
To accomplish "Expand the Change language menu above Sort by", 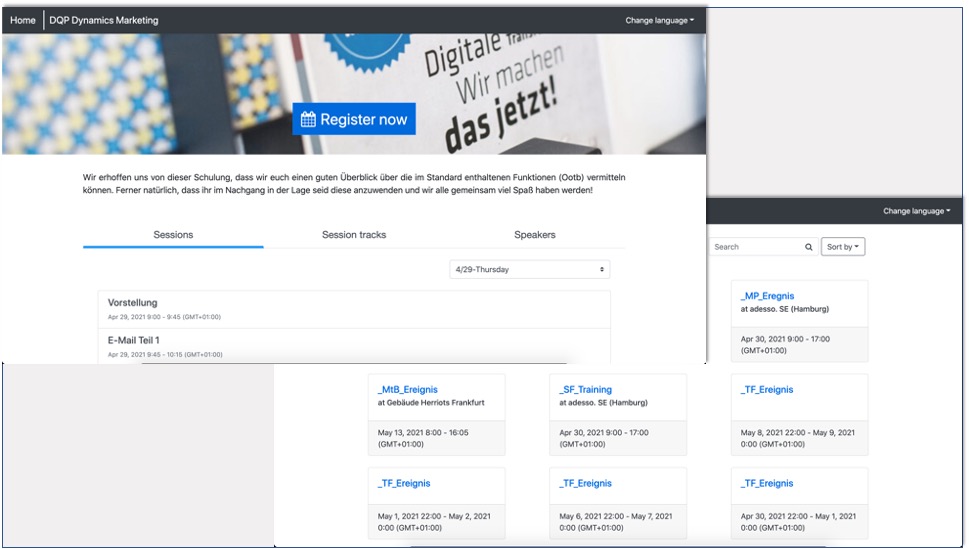I will pyautogui.click(x=916, y=211).
